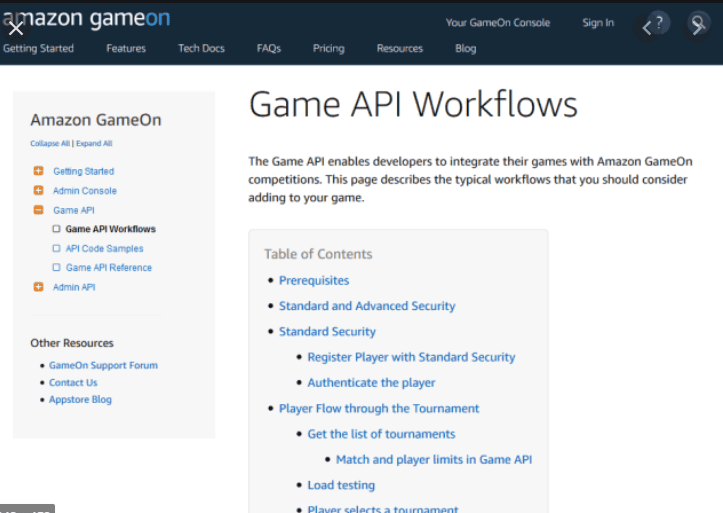Jump to Prerequisites in Table of Contents
723x513 pixels.
click(314, 280)
